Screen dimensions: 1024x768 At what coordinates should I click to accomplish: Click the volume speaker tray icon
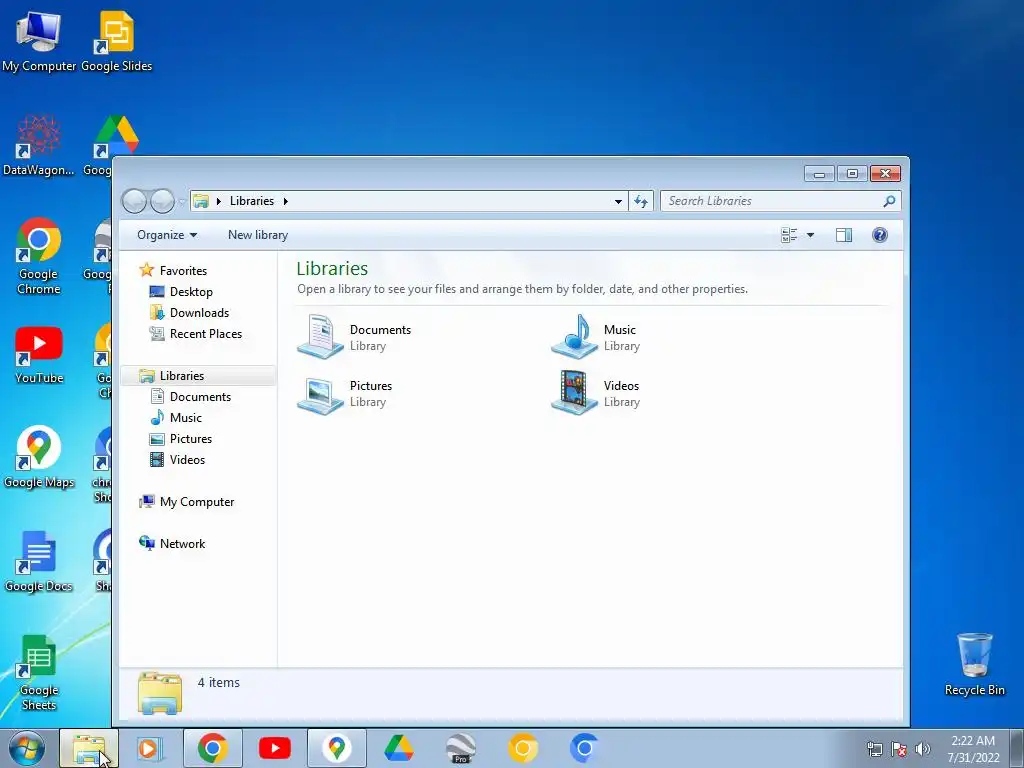coord(923,749)
